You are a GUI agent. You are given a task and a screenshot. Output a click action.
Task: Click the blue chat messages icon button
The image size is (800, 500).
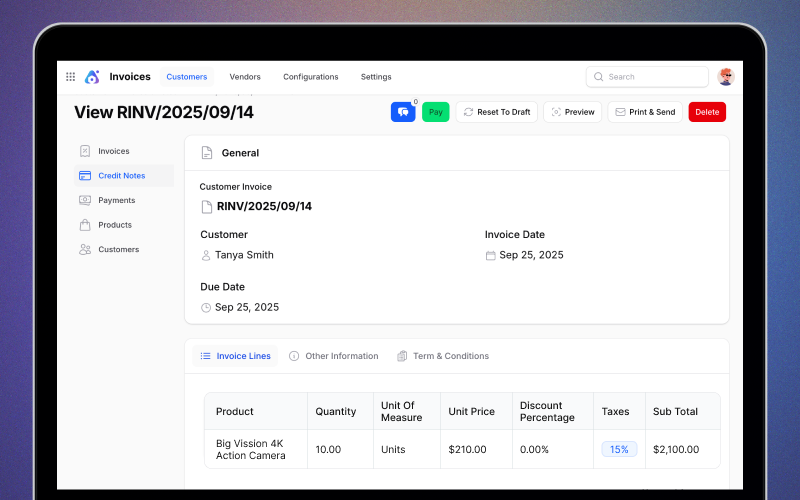(x=403, y=112)
